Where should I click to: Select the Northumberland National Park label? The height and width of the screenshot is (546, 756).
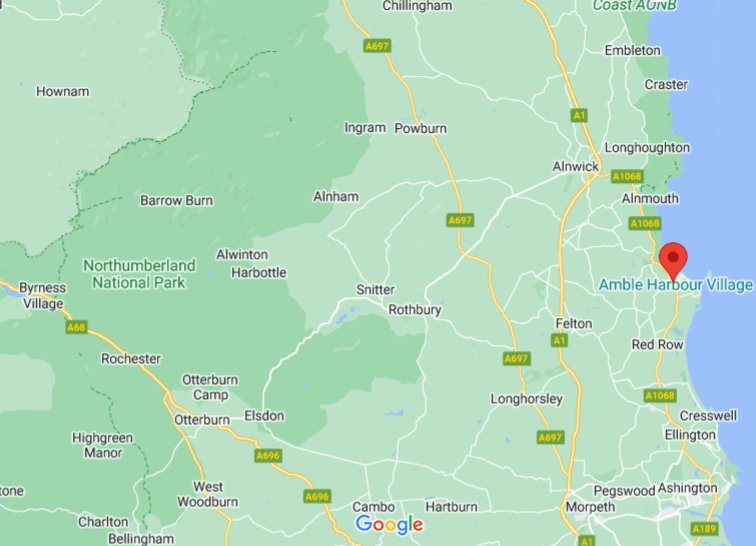pyautogui.click(x=139, y=274)
